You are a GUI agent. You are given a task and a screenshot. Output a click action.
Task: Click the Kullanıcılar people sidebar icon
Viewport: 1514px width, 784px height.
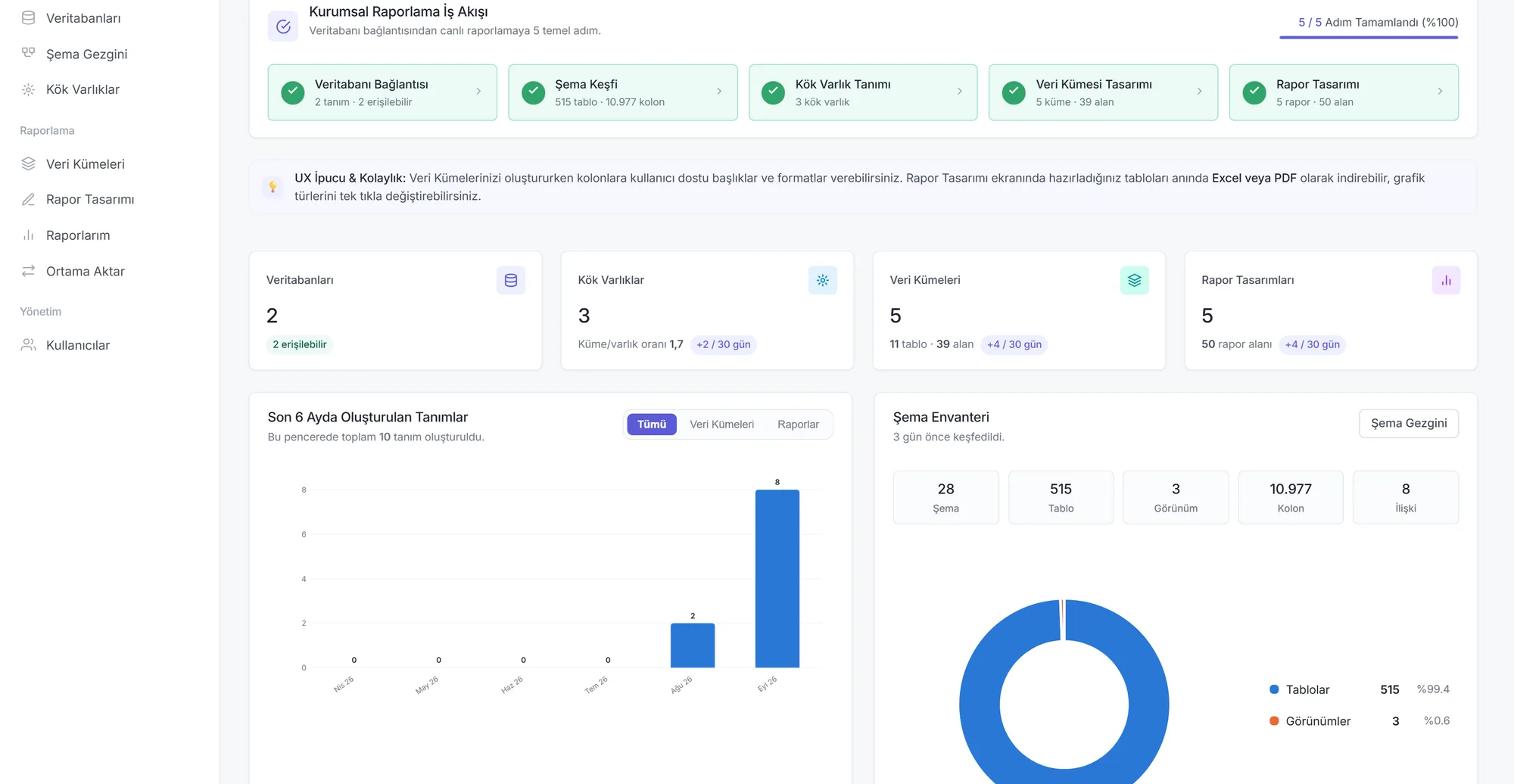28,345
